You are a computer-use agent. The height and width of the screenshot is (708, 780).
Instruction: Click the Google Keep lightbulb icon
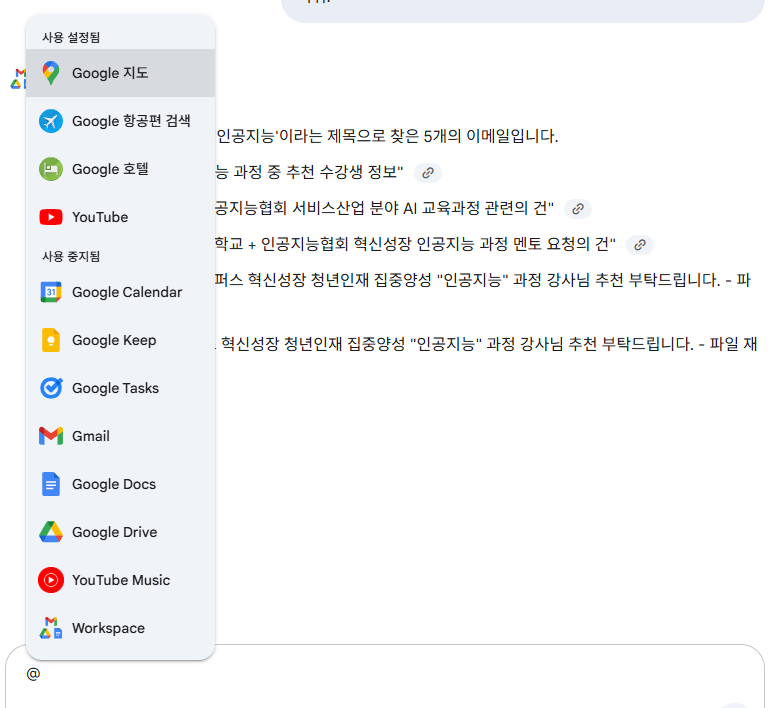point(51,340)
